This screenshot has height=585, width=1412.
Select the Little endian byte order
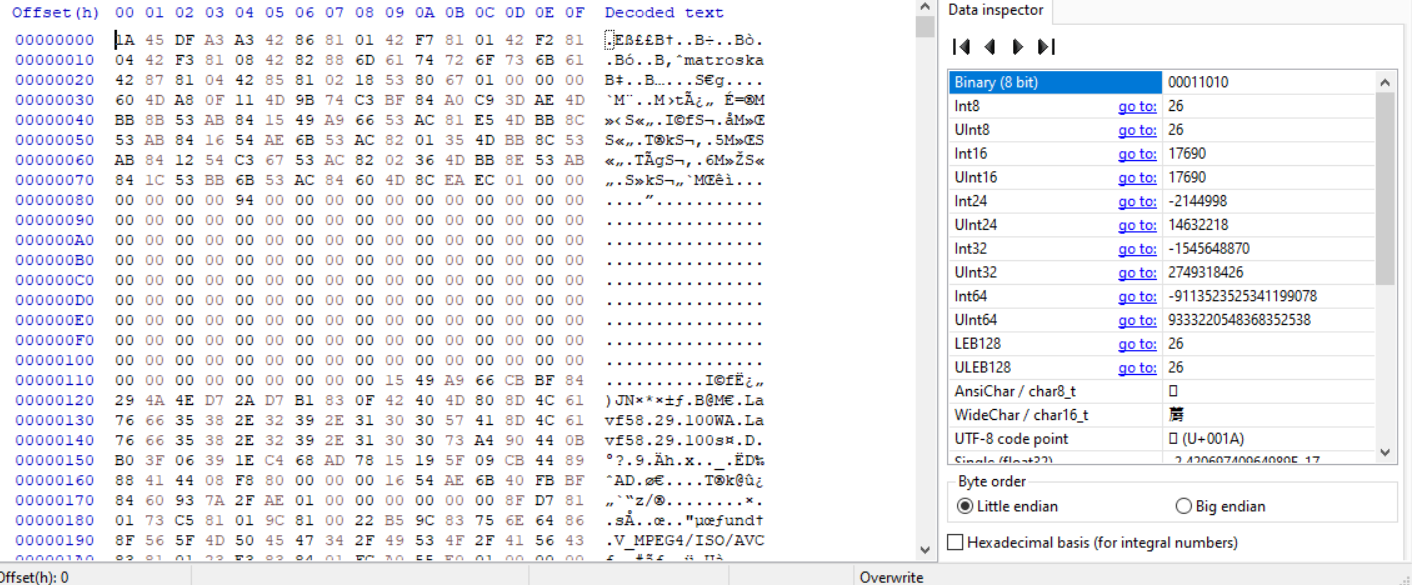tap(965, 506)
